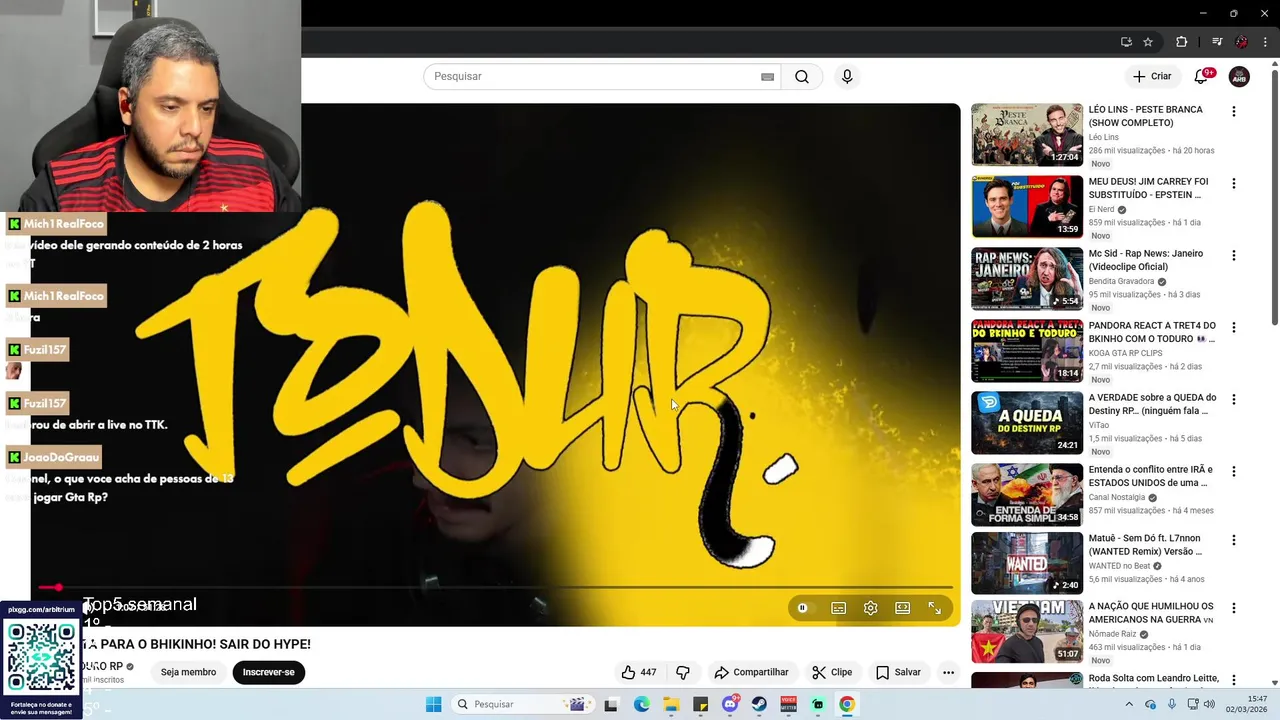Open YouTube notifications bell
The width and height of the screenshot is (1280, 720).
[1201, 77]
